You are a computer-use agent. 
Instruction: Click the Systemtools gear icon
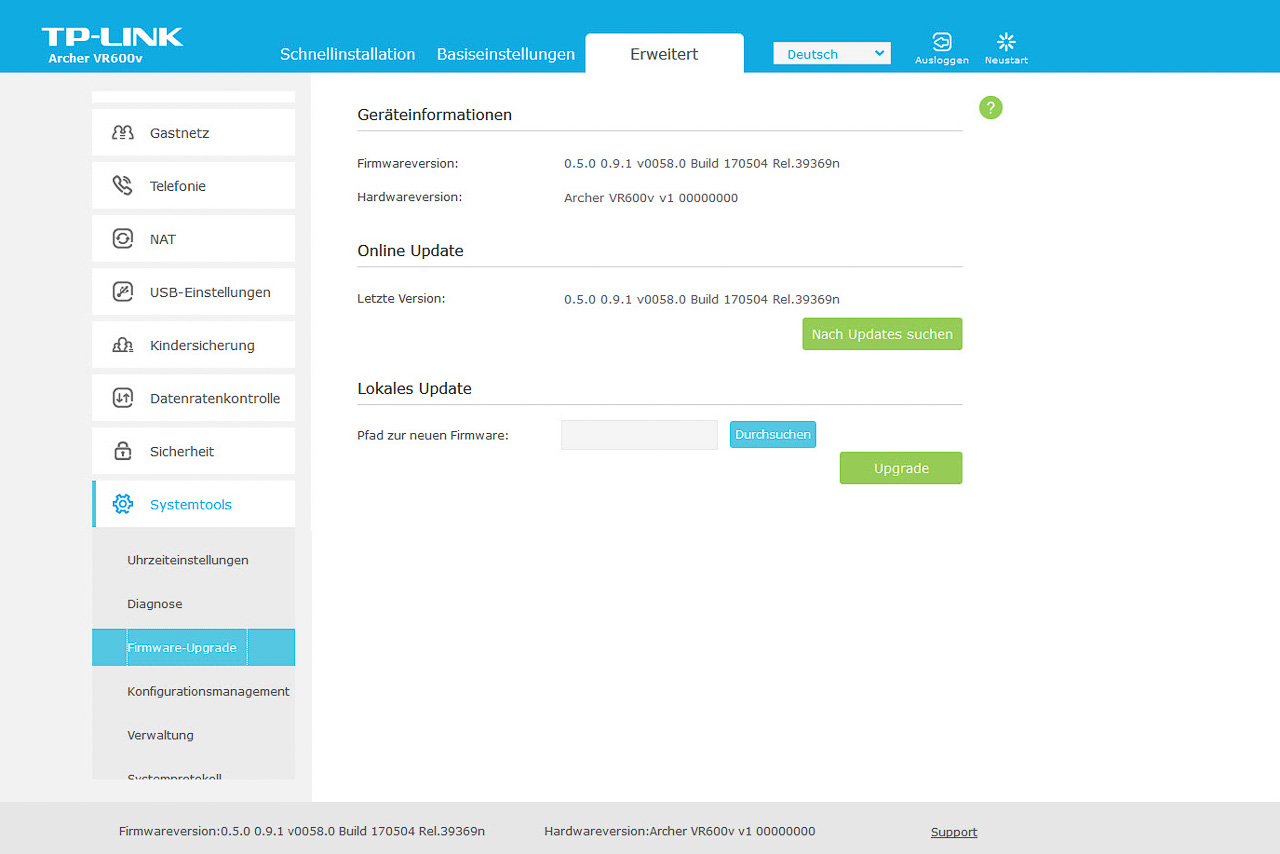[x=122, y=504]
